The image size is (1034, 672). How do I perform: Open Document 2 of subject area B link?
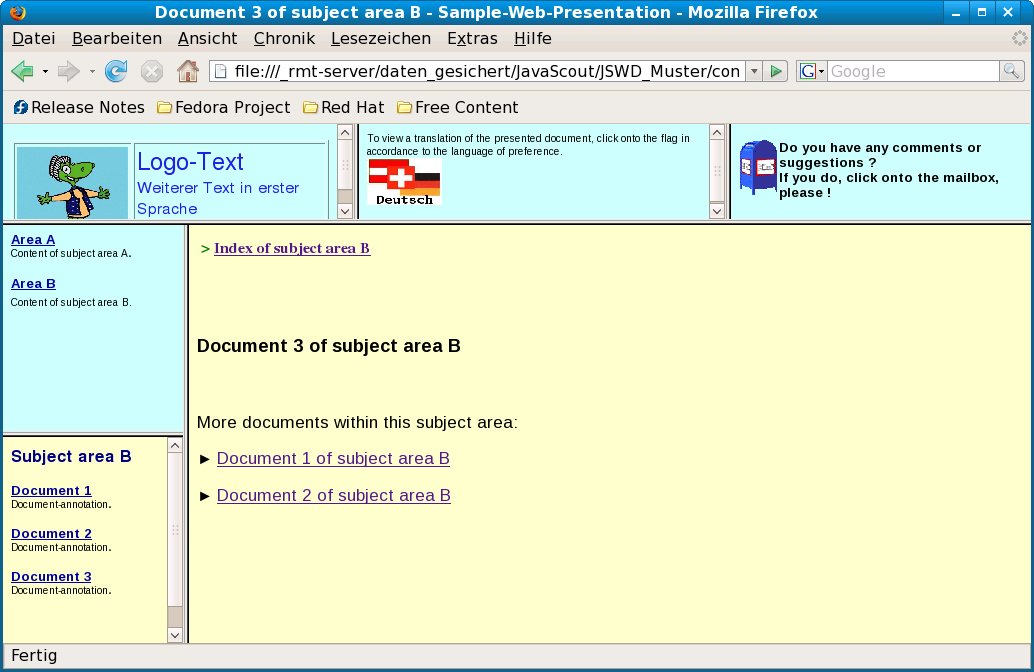click(x=333, y=495)
